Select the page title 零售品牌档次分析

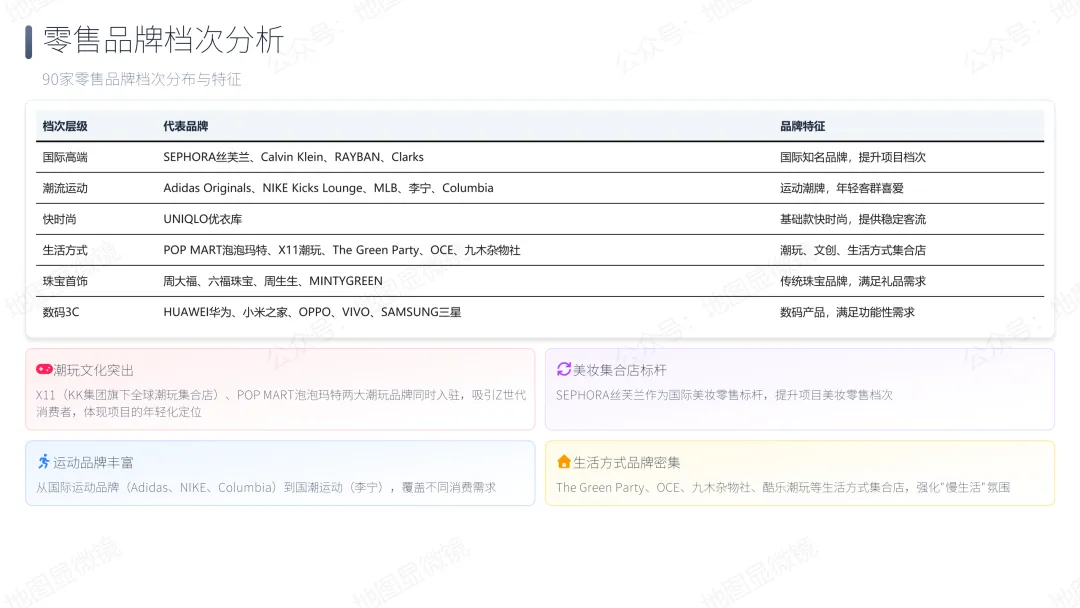(163, 40)
